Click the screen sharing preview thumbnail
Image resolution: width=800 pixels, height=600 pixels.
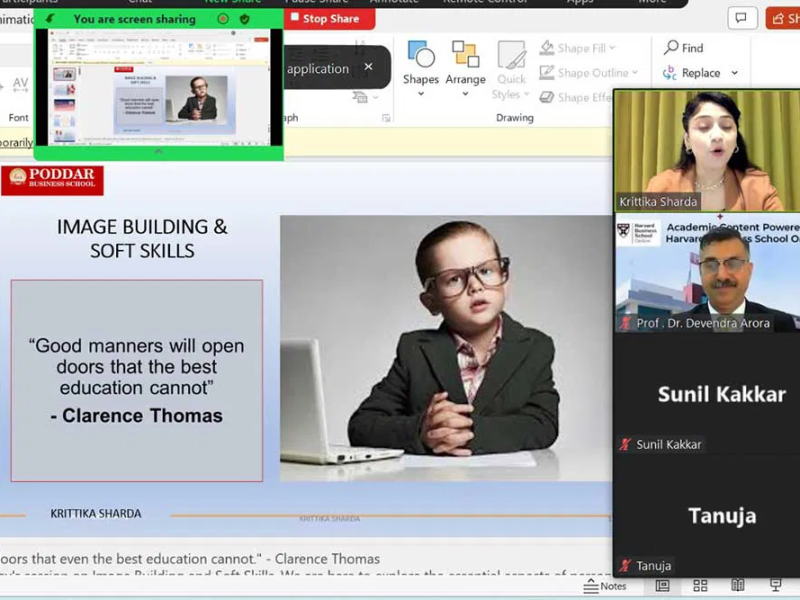click(x=158, y=87)
